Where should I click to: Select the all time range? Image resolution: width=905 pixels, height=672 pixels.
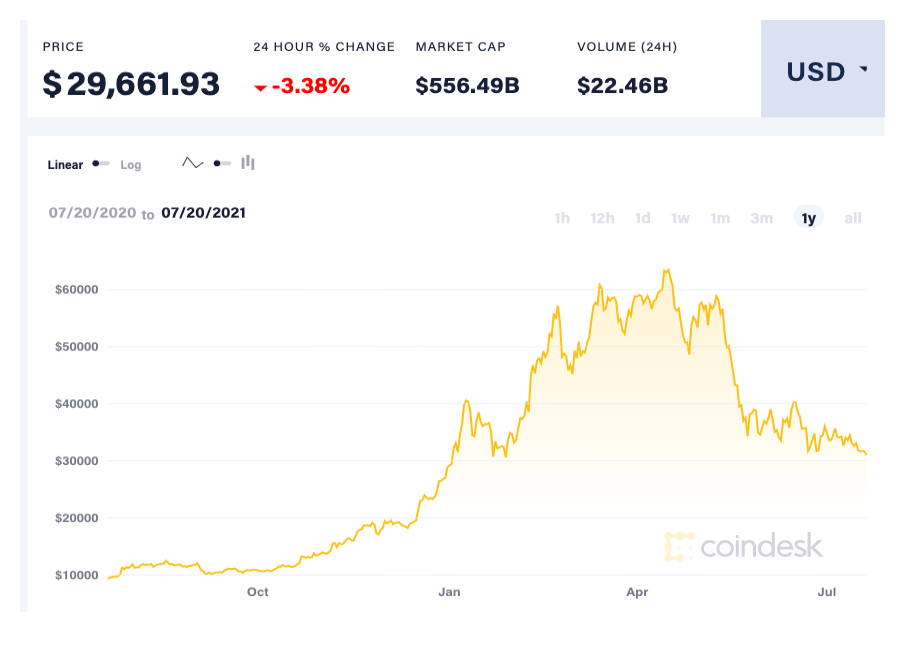pyautogui.click(x=852, y=218)
